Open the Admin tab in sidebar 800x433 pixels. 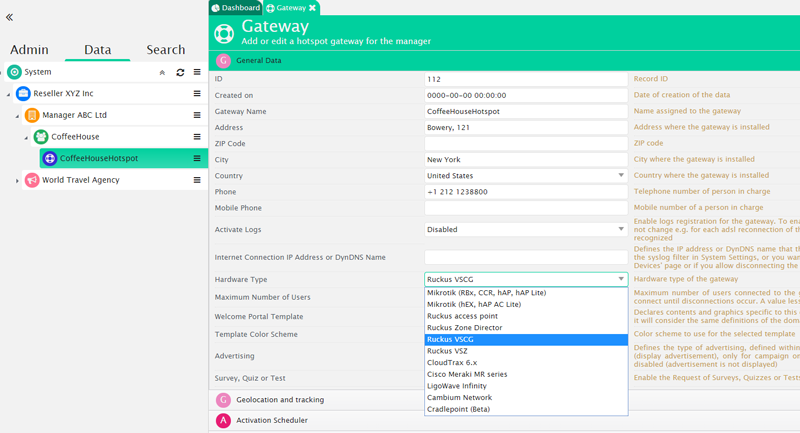click(x=29, y=50)
